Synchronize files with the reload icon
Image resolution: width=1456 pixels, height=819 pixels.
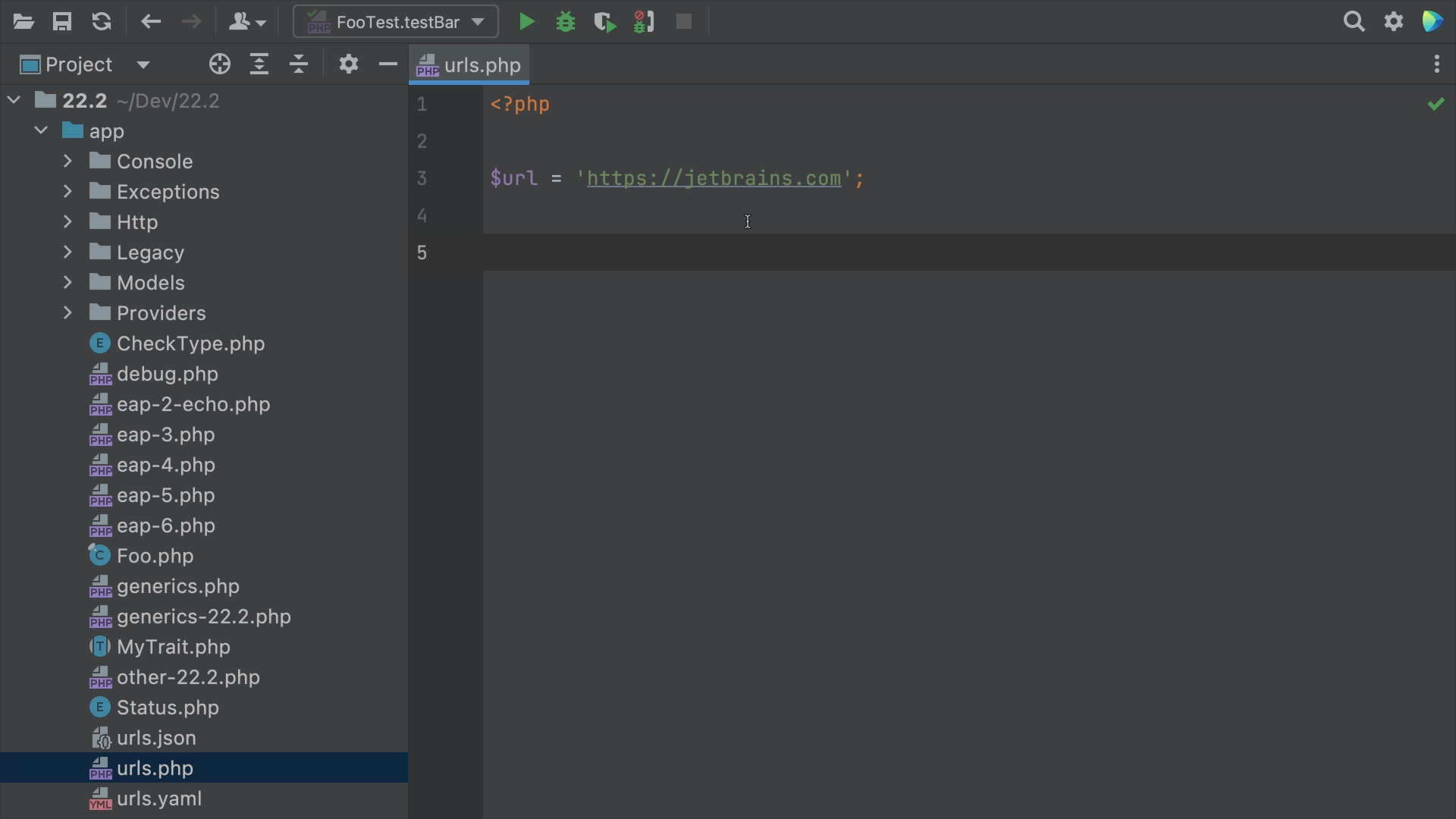(x=102, y=22)
